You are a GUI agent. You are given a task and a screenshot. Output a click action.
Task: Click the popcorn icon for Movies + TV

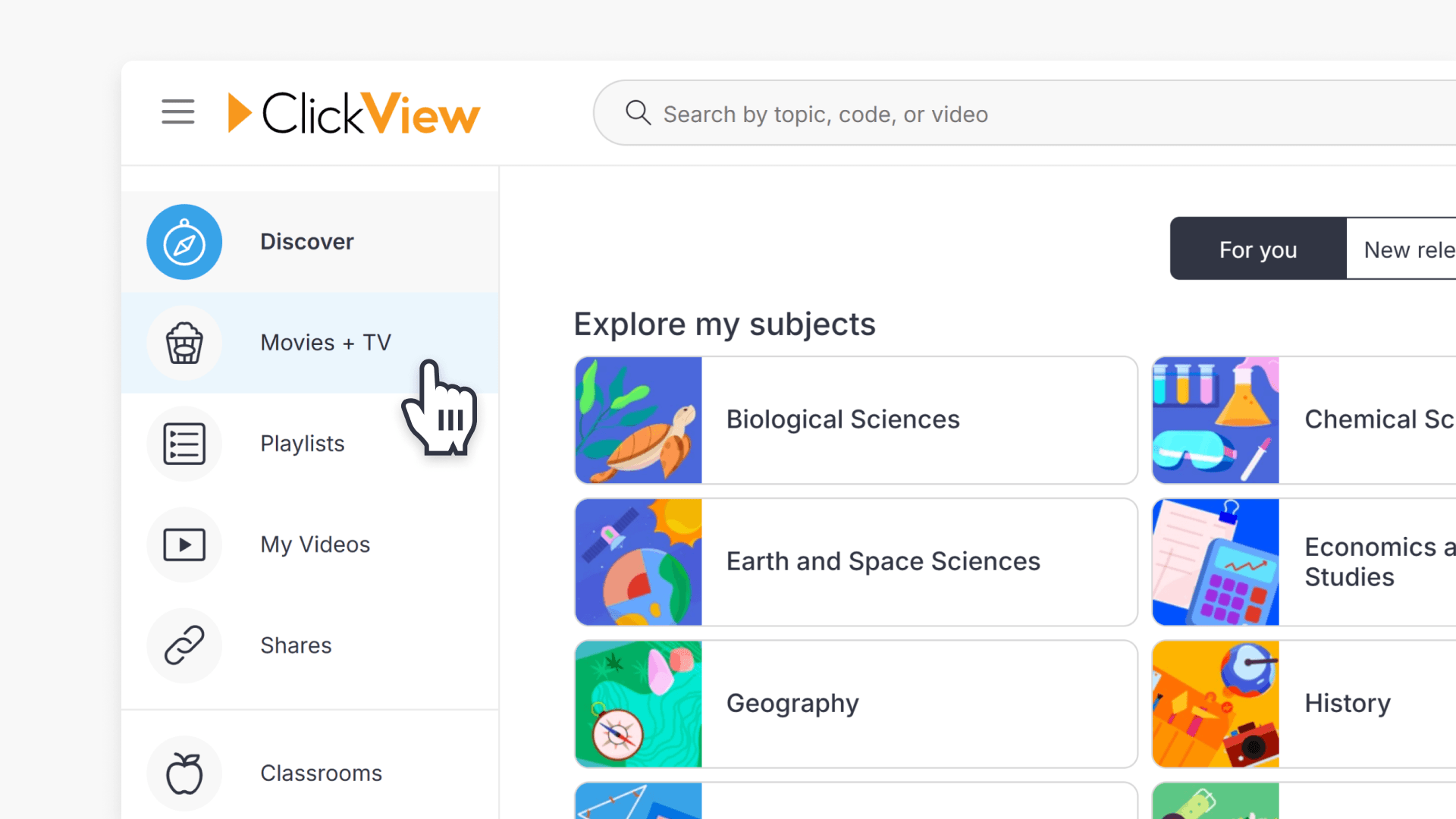click(184, 343)
